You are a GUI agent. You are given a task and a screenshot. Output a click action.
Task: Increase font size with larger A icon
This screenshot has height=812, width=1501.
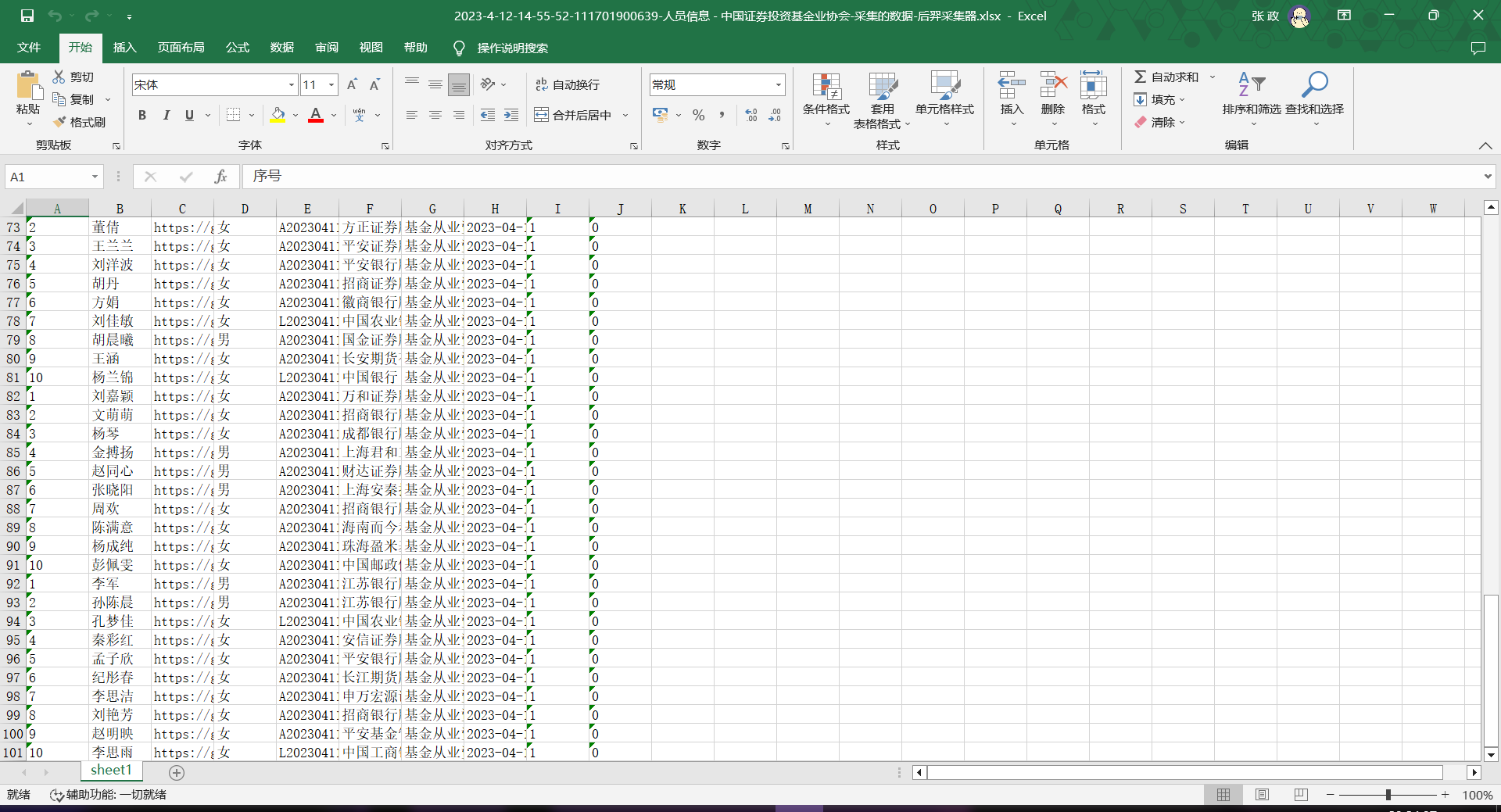click(x=352, y=84)
